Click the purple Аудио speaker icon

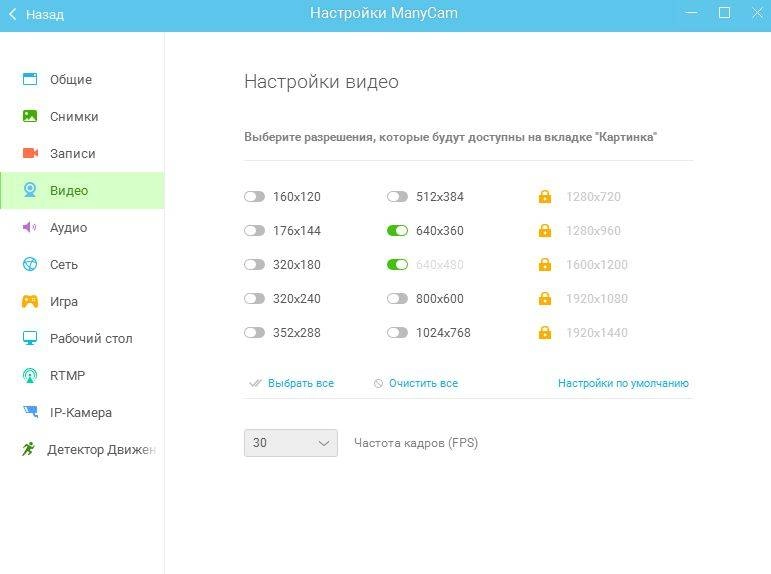(30, 227)
